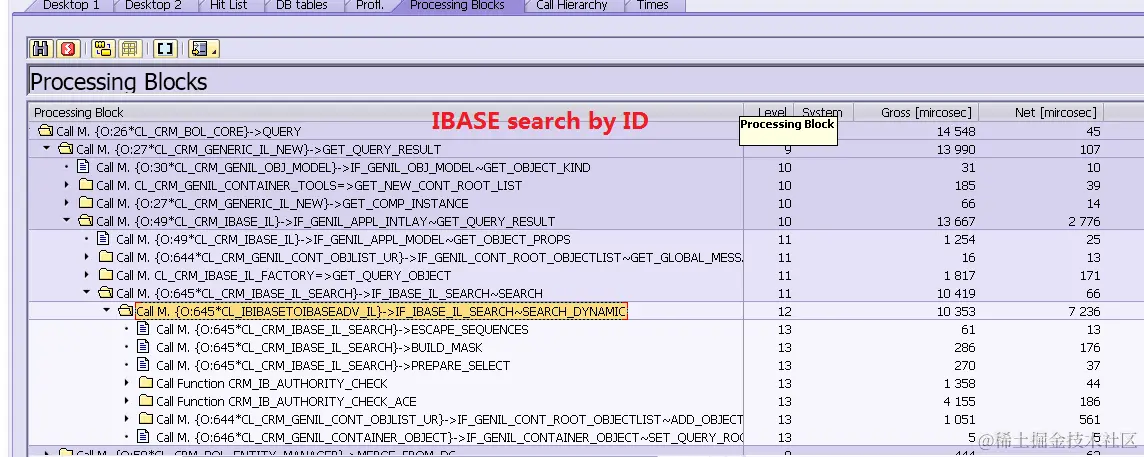Image resolution: width=1144 pixels, height=457 pixels.
Task: Collapse the SEARCH_DYNAMIC node
Action: pos(107,311)
